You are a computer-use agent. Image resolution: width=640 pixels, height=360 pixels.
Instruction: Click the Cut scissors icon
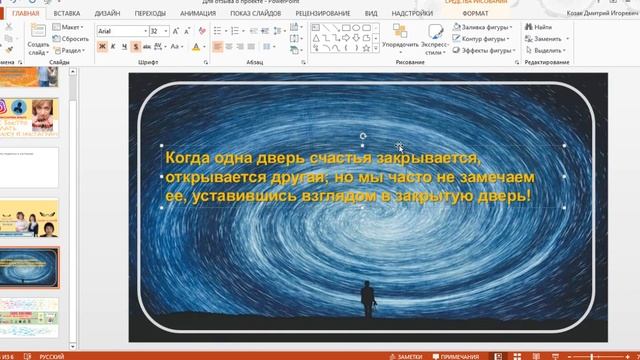(9, 27)
